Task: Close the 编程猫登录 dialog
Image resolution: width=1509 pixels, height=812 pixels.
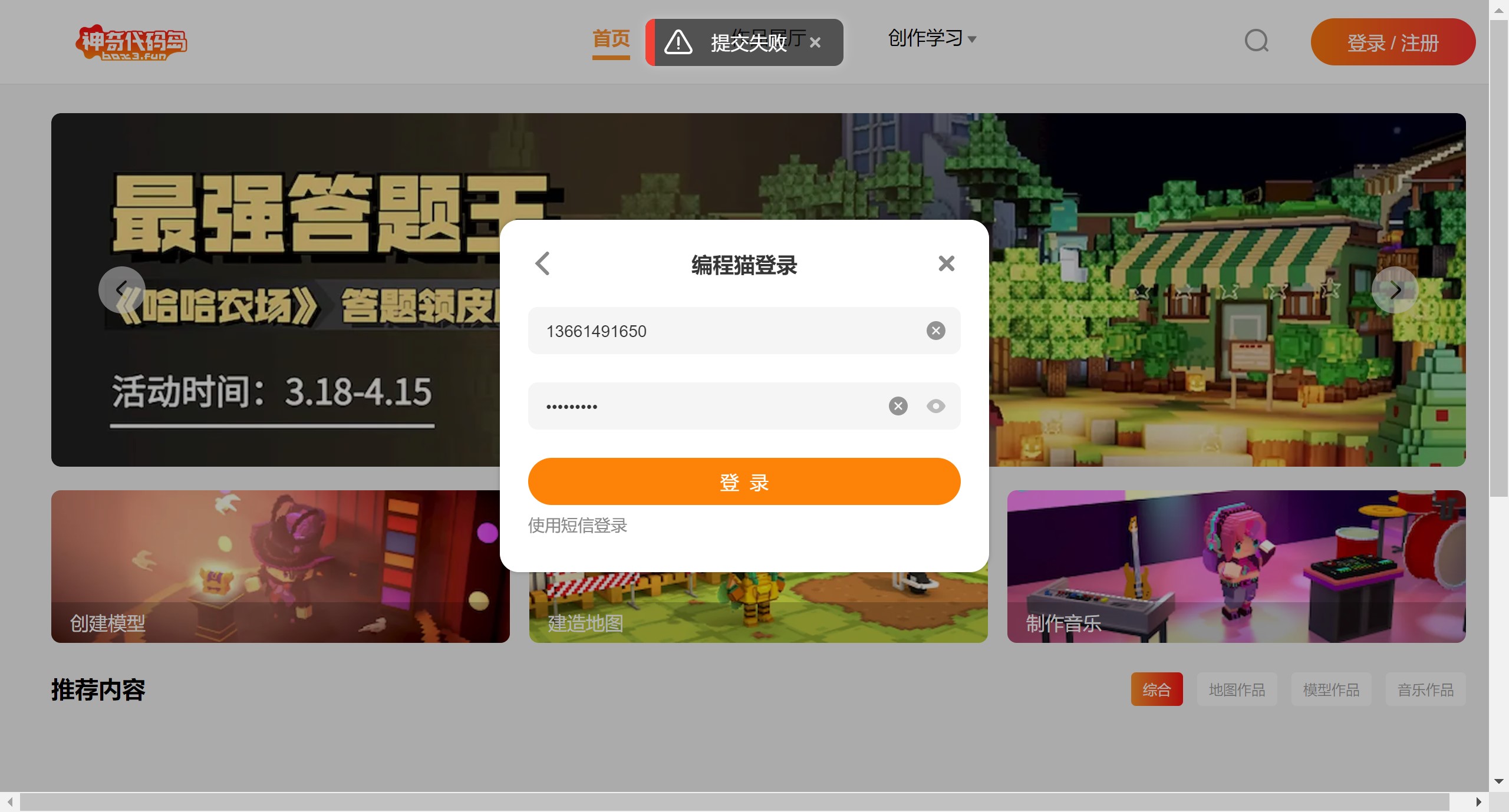Action: point(946,263)
